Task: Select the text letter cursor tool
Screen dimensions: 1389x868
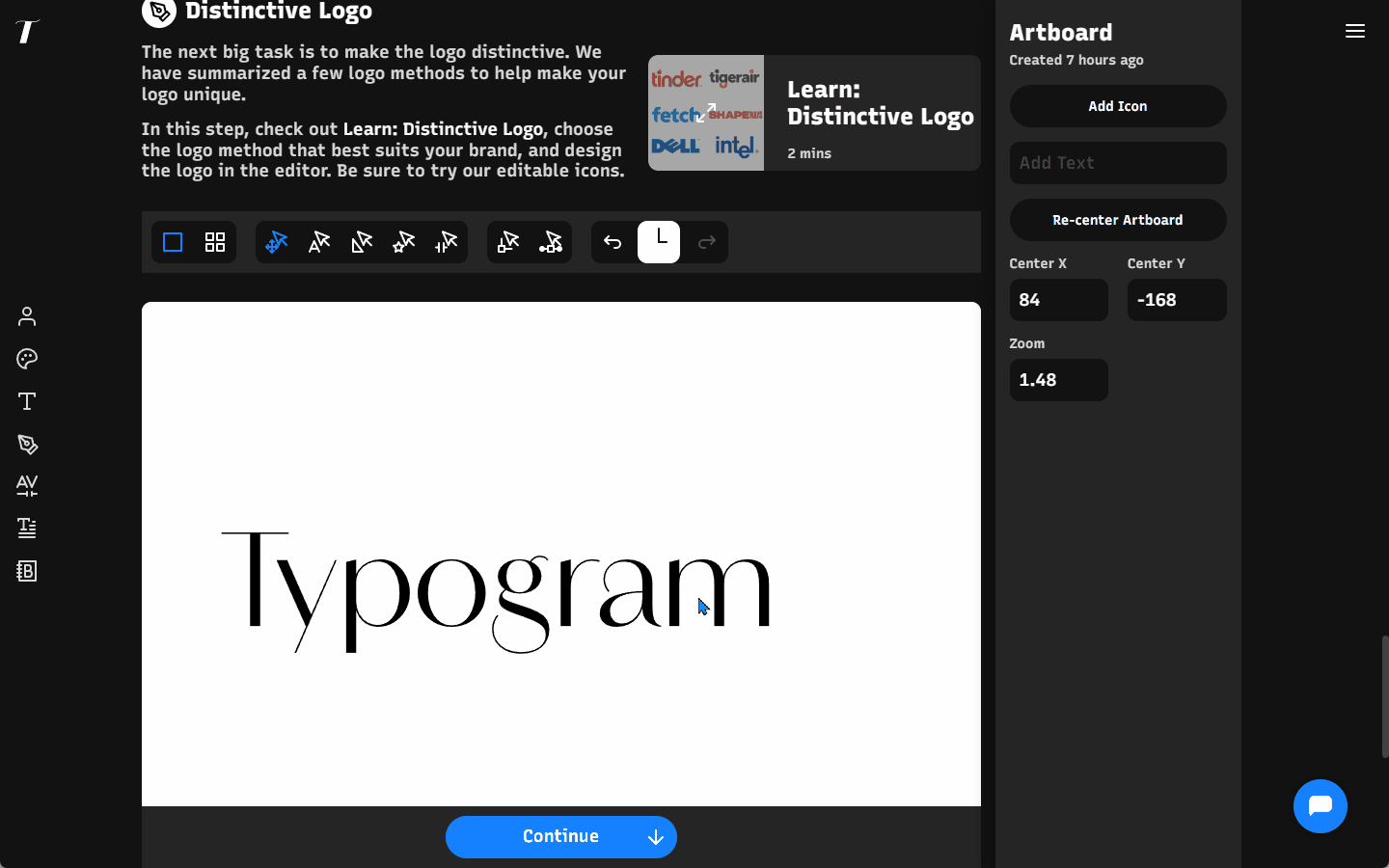Action: pyautogui.click(x=319, y=242)
